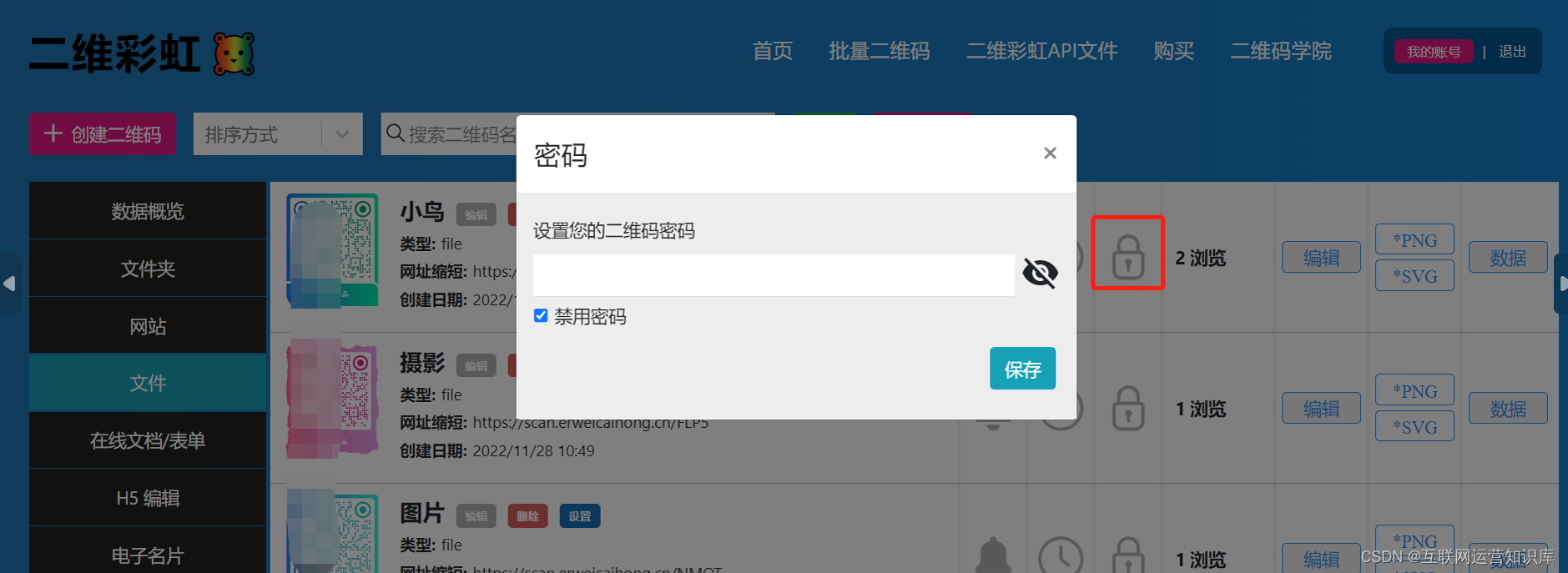Click 保存 to save the password
1568x573 pixels.
point(1022,369)
